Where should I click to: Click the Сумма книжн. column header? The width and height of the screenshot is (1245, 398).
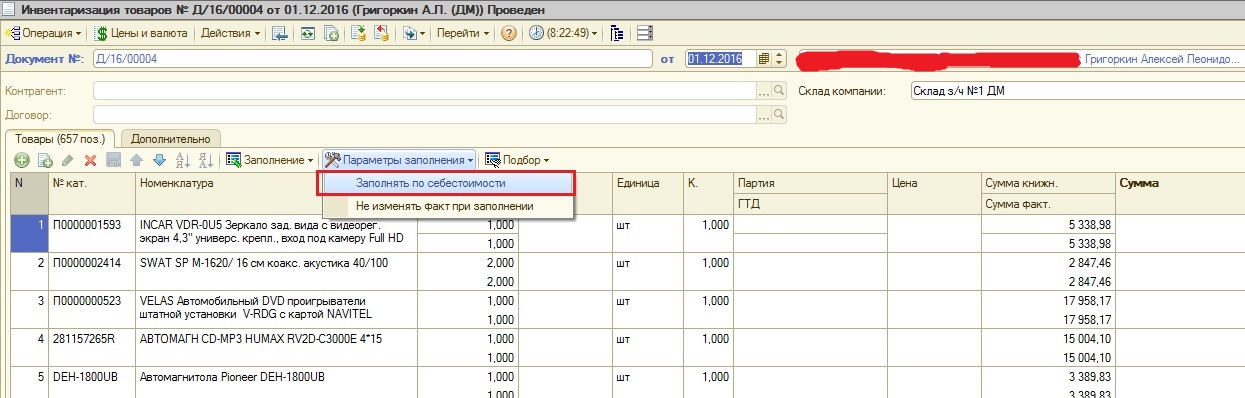(x=1048, y=184)
